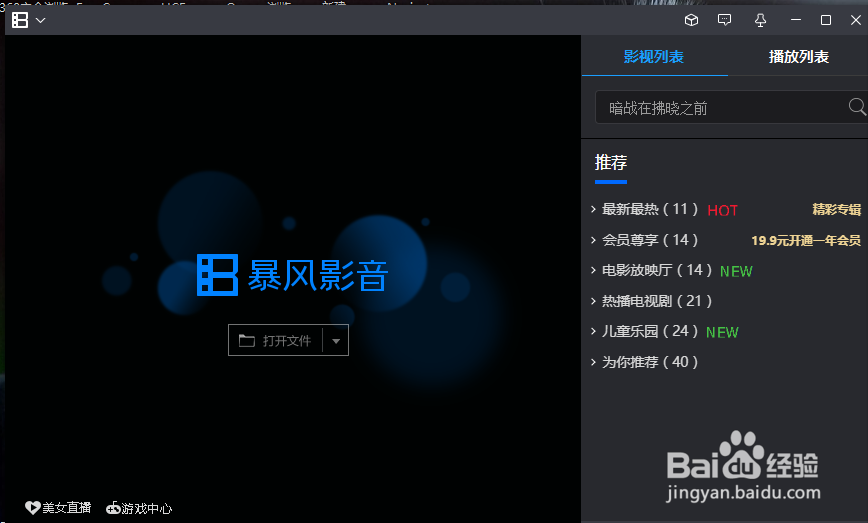Expand the 热播电视剧 (21) chevron
The height and width of the screenshot is (523, 868).
coord(593,301)
